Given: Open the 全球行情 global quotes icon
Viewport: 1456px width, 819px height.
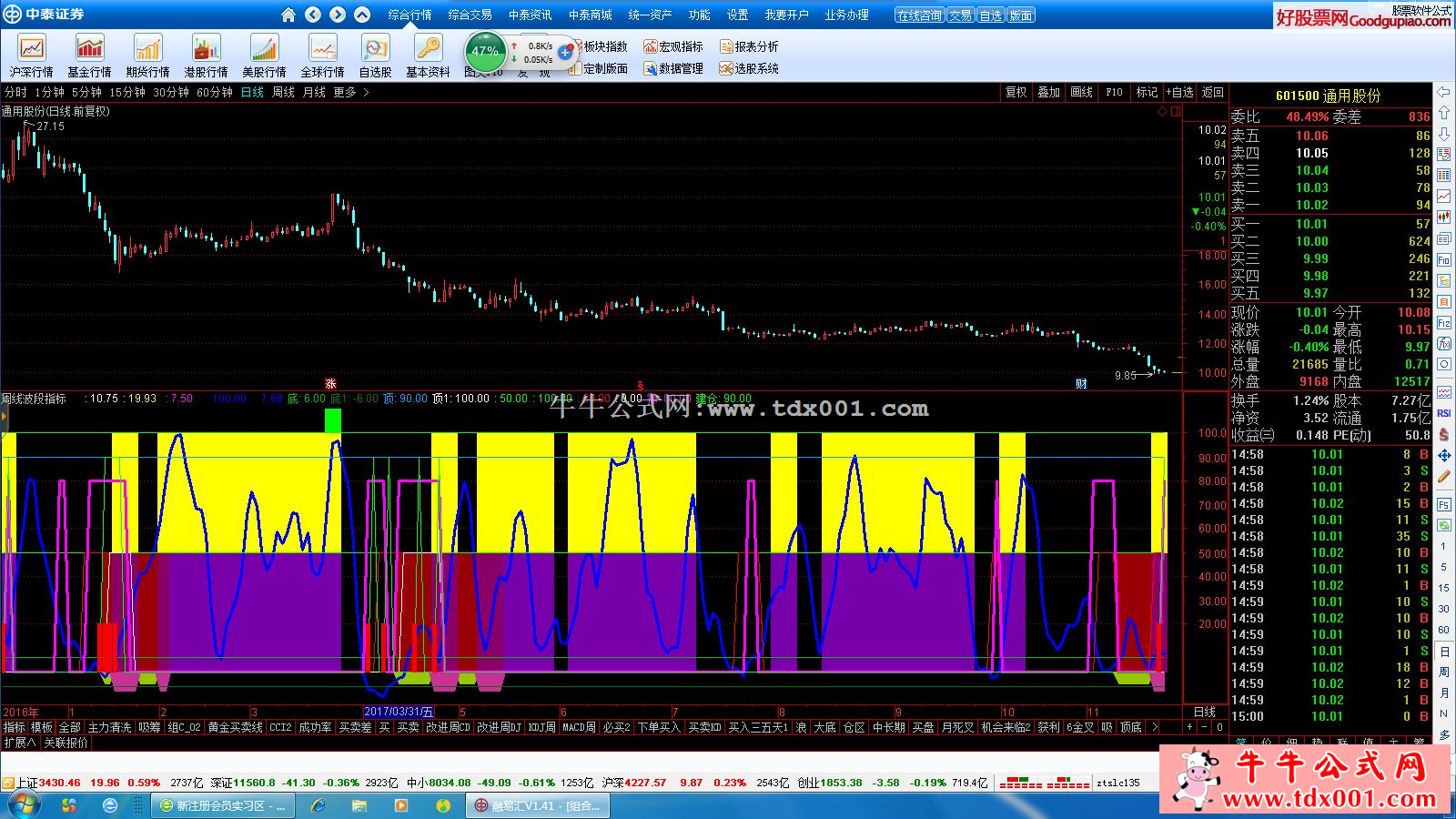Looking at the screenshot, I should click(x=322, y=56).
